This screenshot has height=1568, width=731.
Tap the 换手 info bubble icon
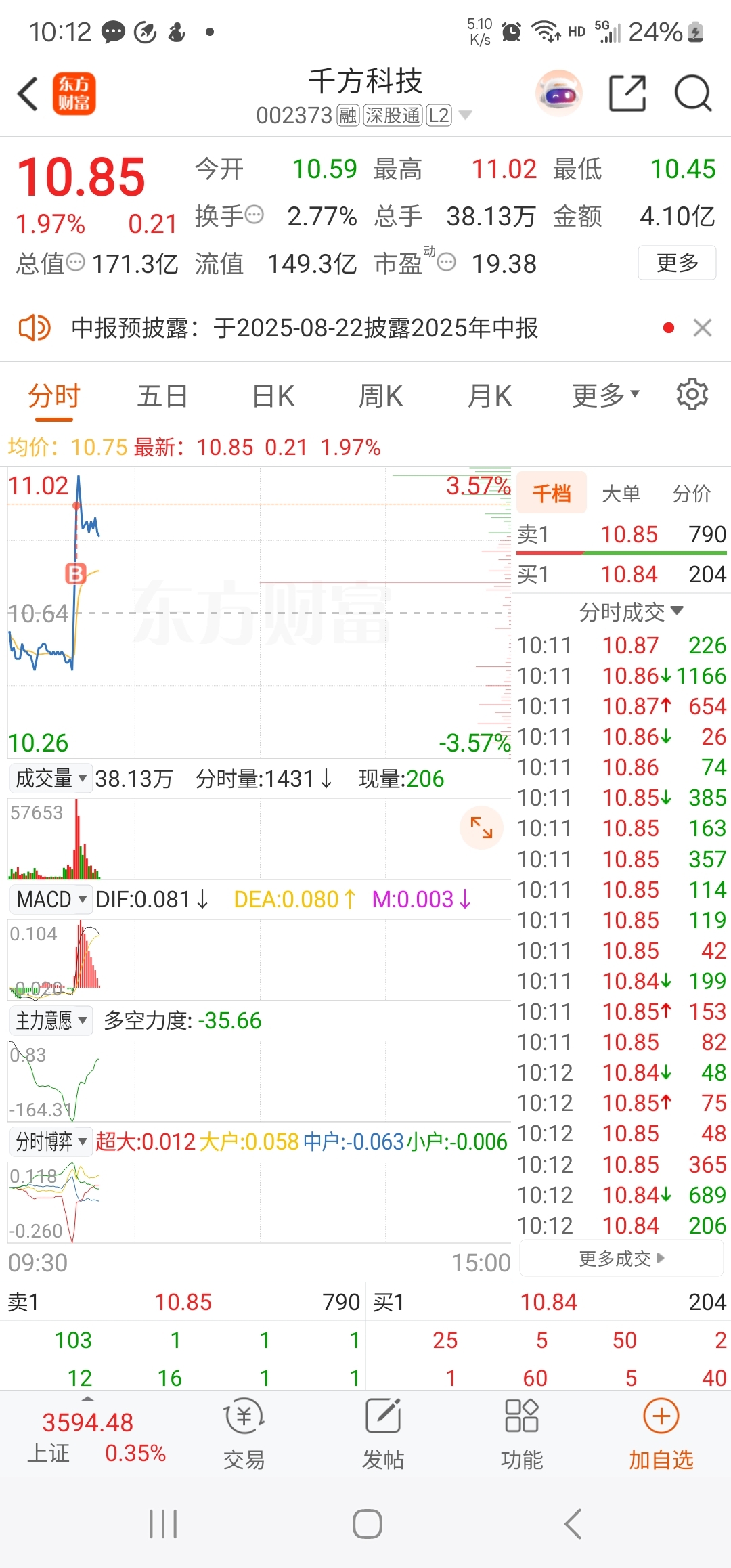point(254,215)
